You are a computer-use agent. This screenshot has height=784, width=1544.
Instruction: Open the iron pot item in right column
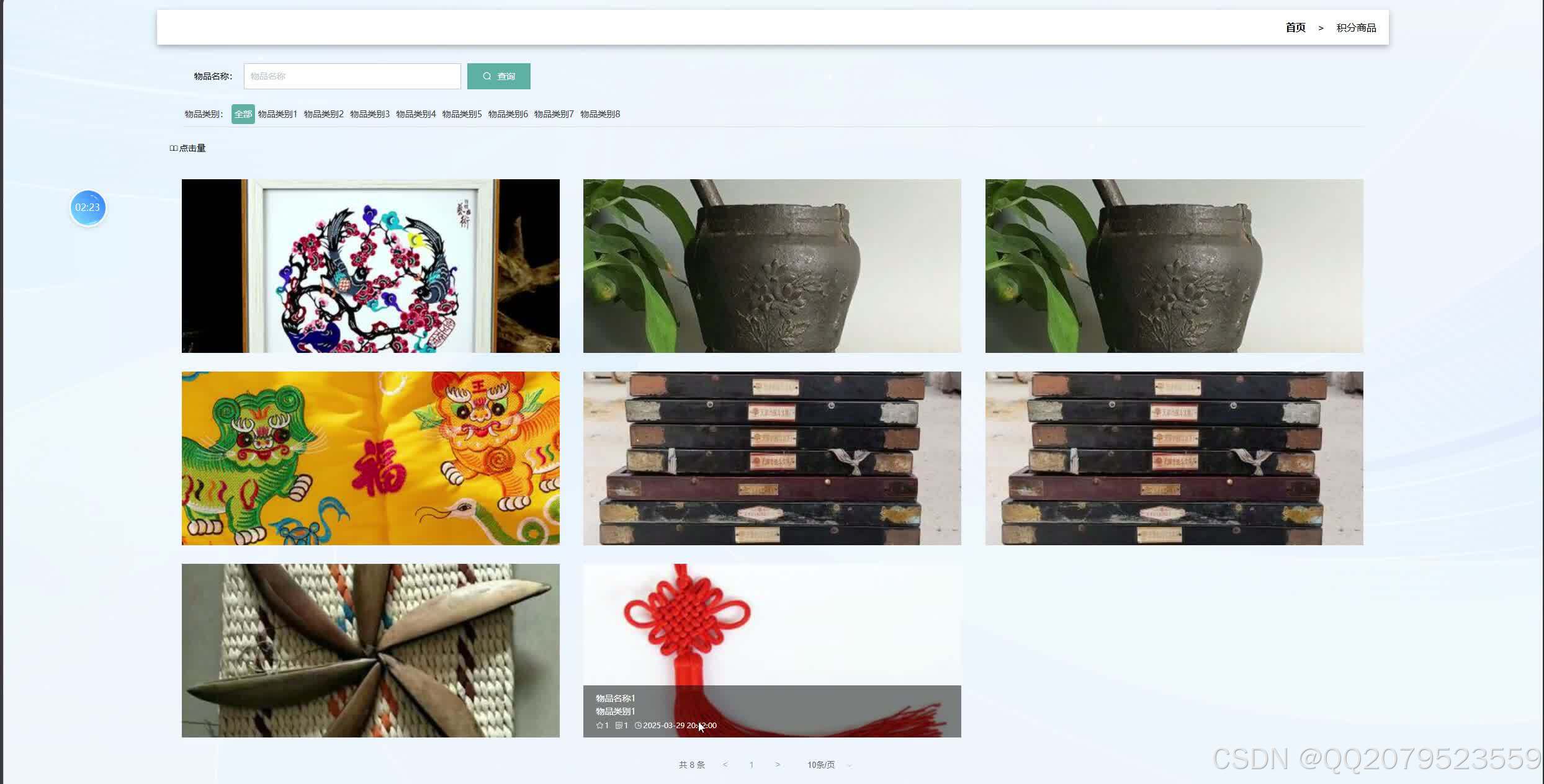point(1174,266)
